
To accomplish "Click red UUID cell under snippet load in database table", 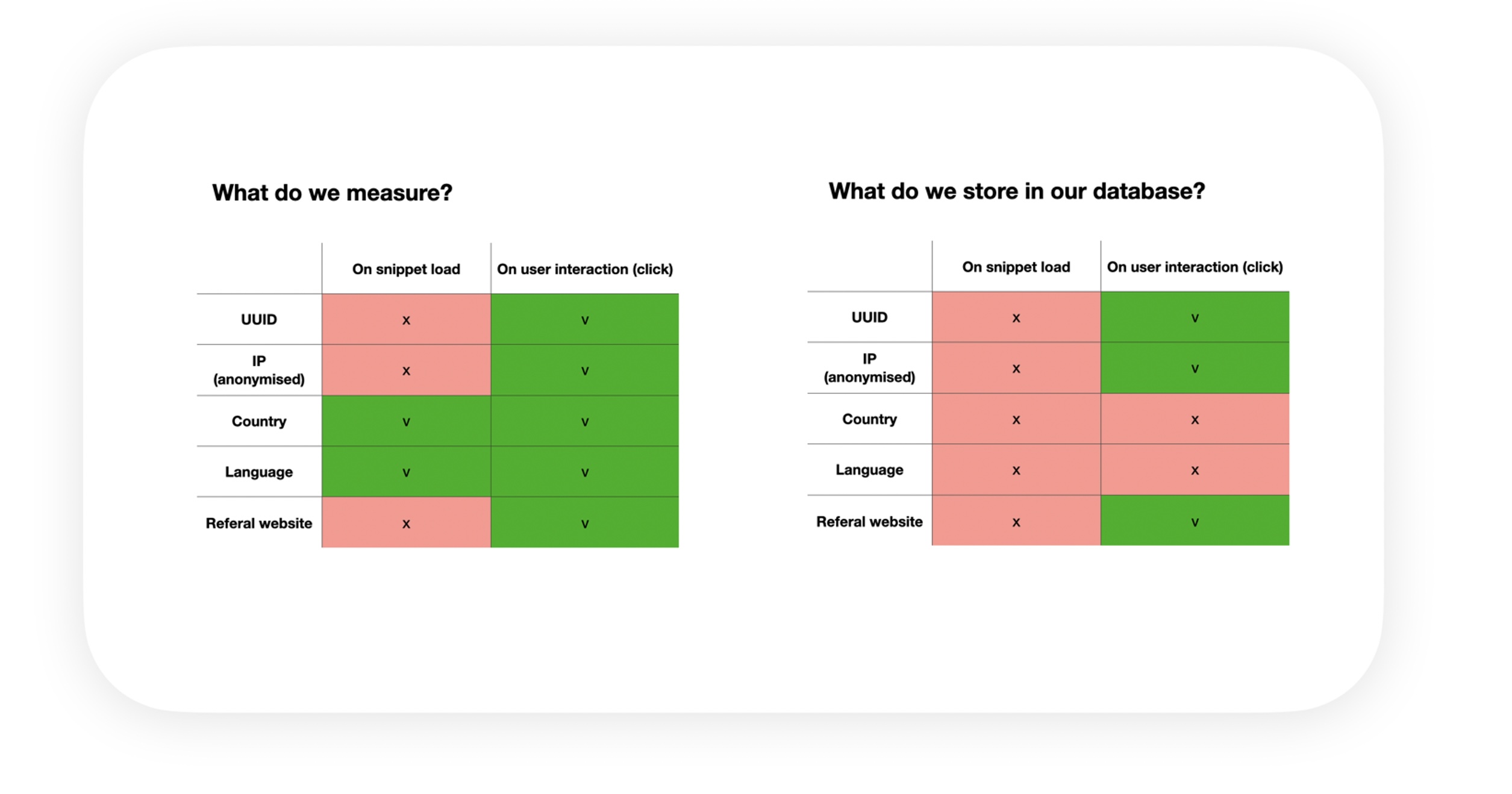I will point(1016,317).
